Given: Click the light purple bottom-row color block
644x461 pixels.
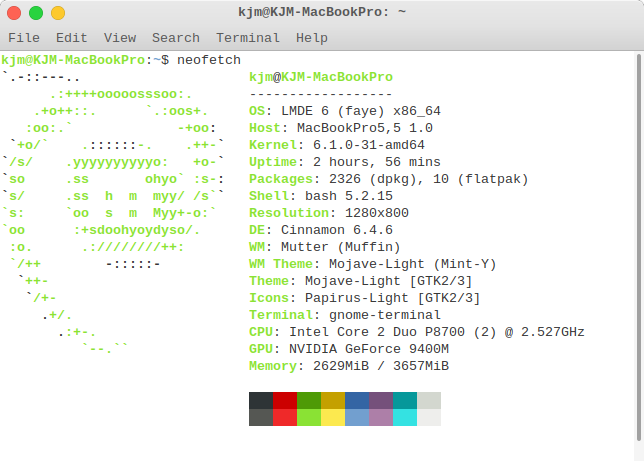Looking at the screenshot, I should click(381, 417).
